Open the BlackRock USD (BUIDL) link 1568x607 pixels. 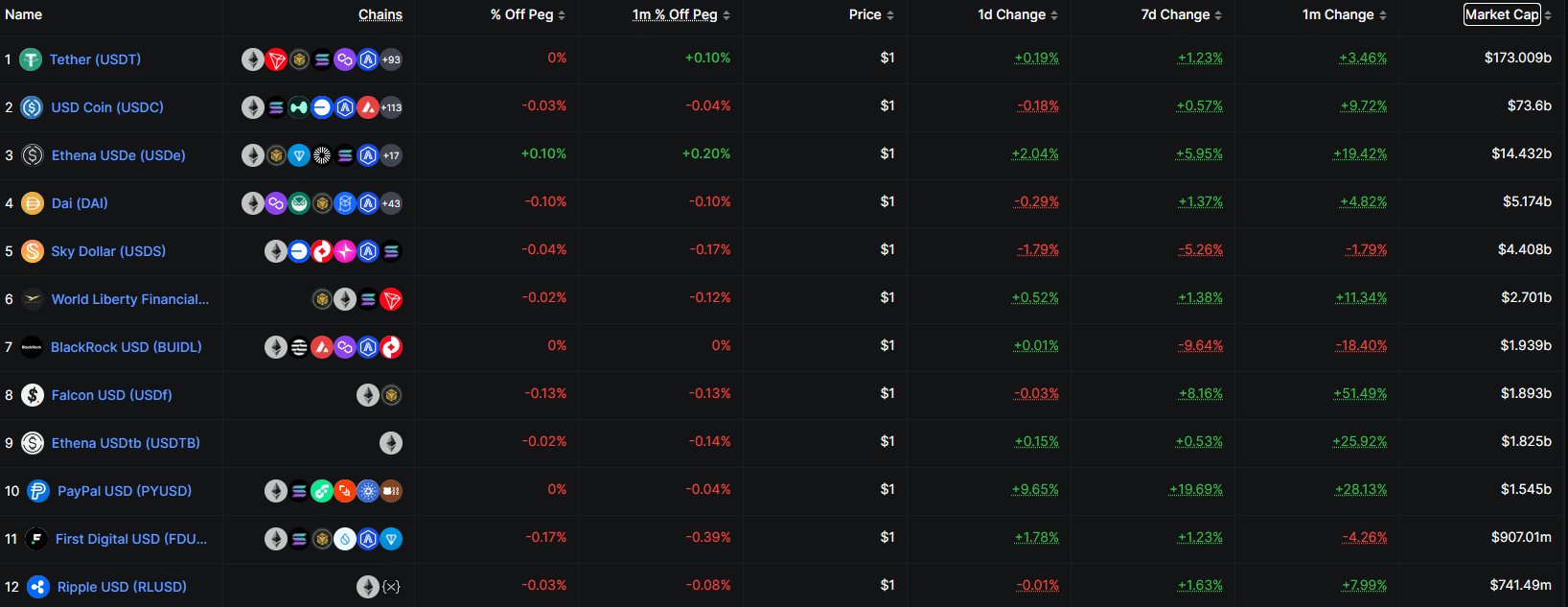(127, 347)
